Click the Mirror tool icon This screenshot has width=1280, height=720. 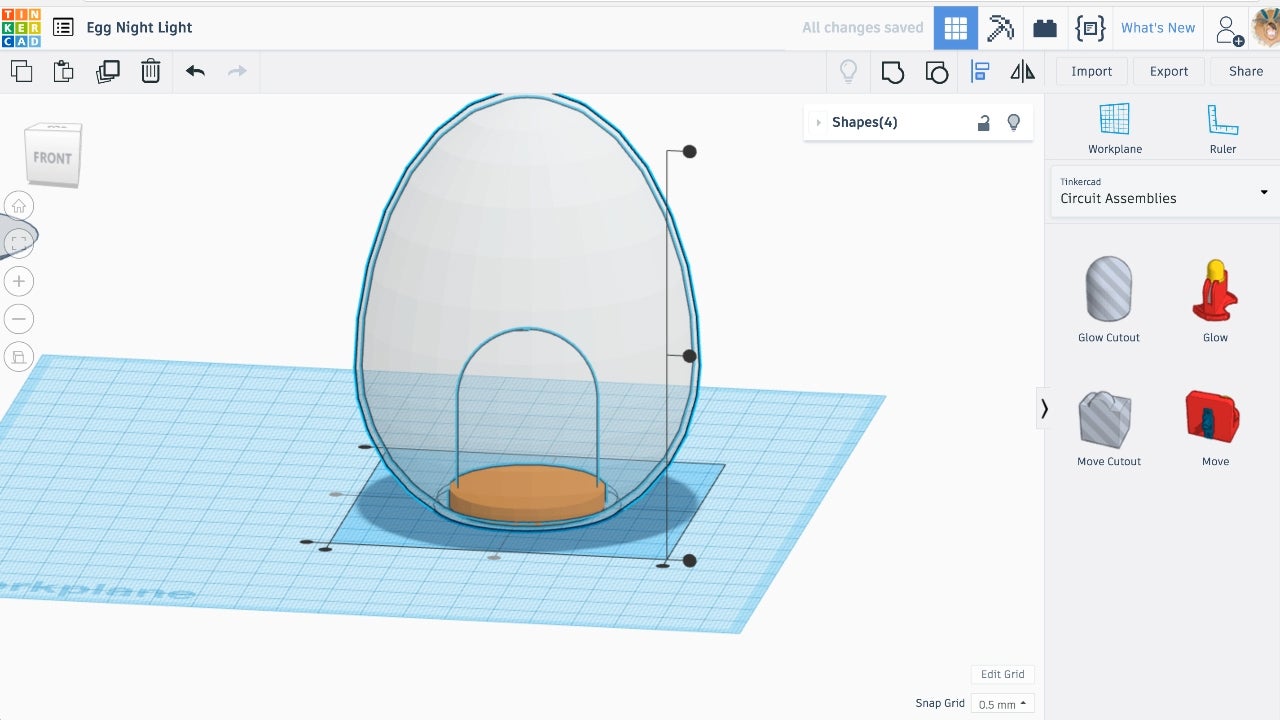pos(1022,71)
